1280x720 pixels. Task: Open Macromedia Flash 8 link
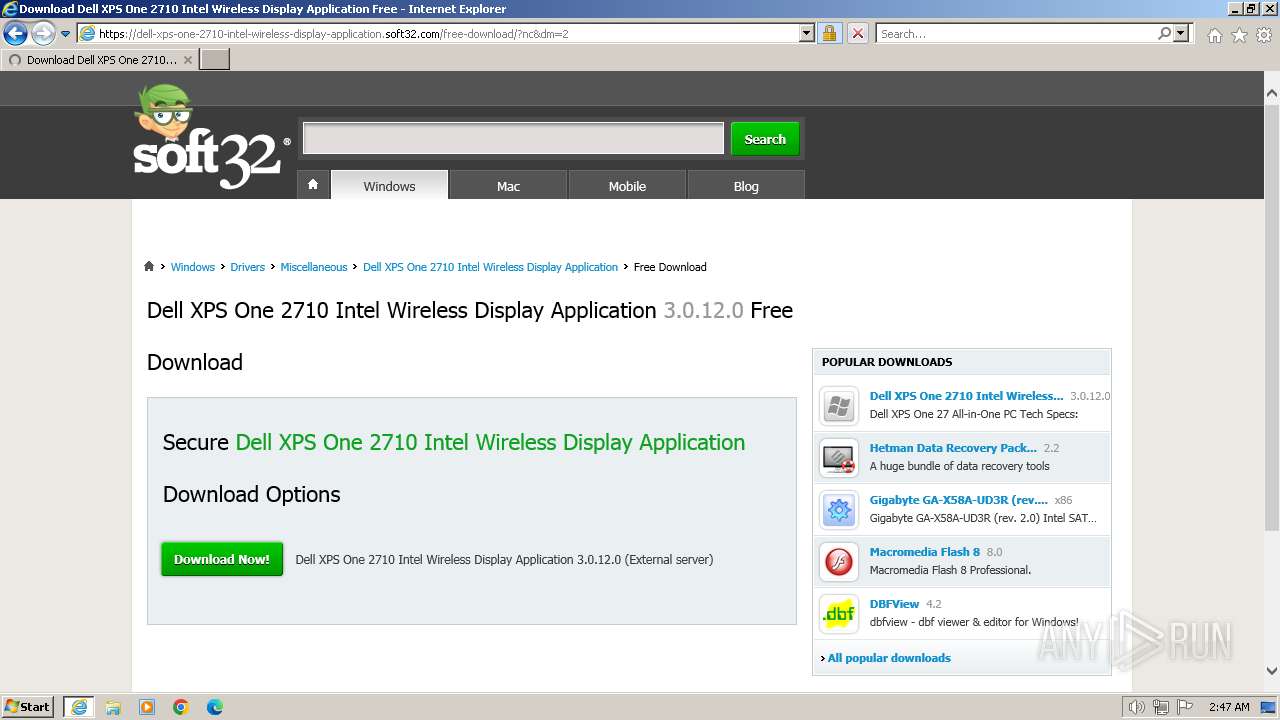click(x=925, y=552)
